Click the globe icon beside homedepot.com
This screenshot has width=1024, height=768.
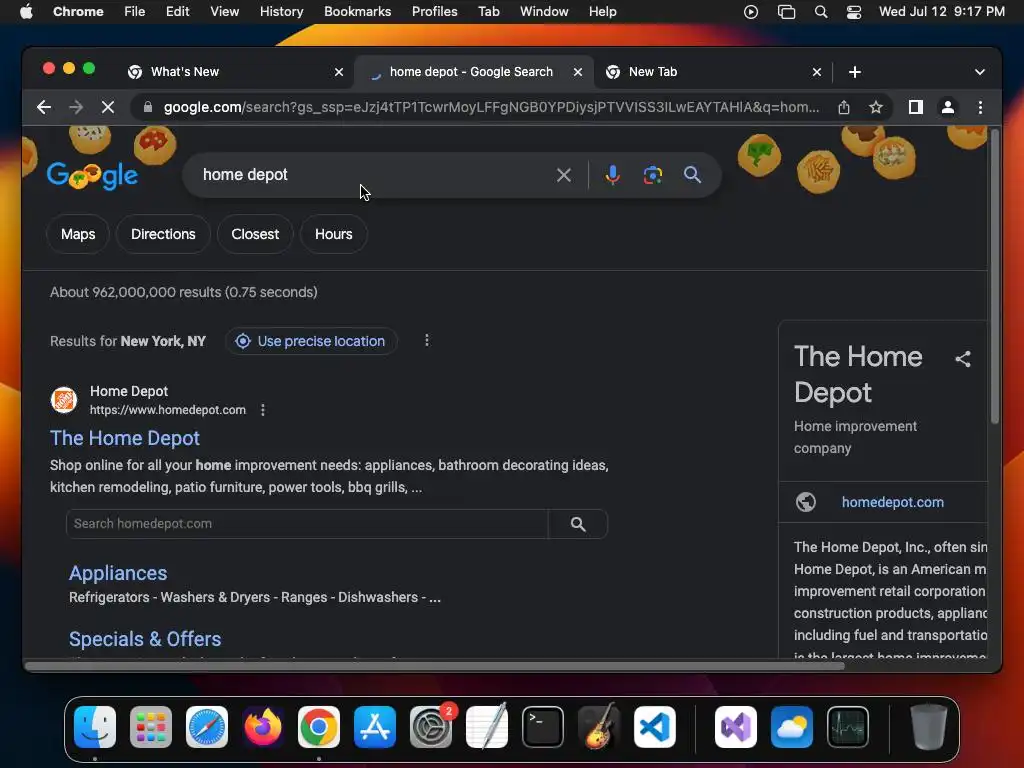coord(806,502)
